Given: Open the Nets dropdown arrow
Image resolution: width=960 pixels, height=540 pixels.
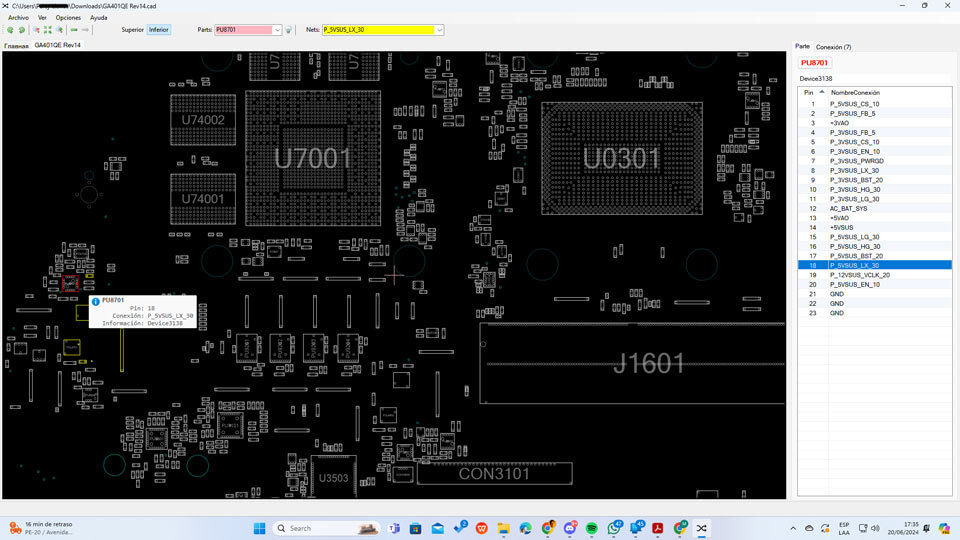Looking at the screenshot, I should coord(439,29).
